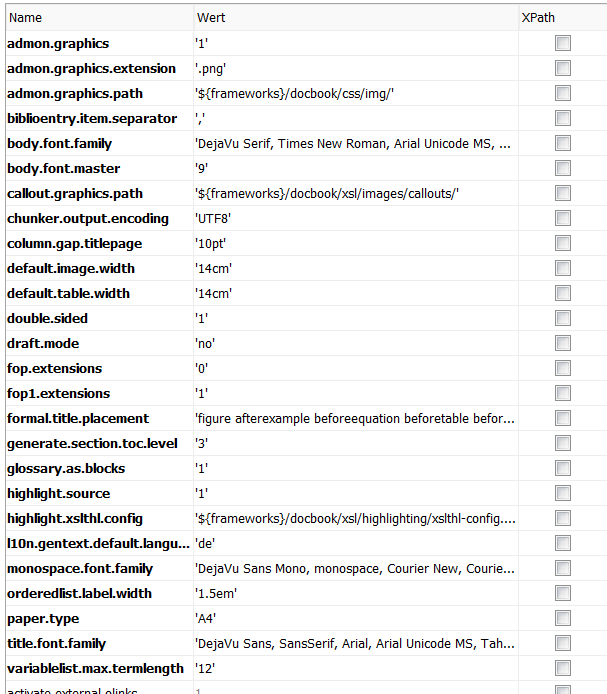Select the default.table.width parameter name
The image size is (607, 694).
[x=69, y=294]
